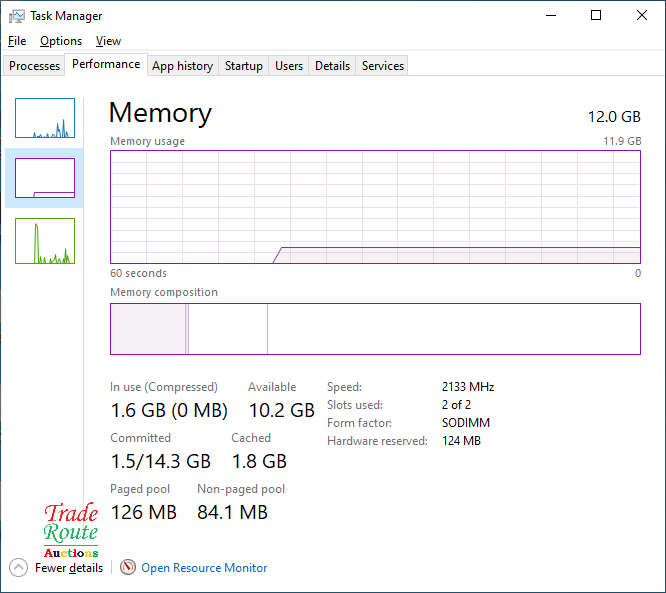Switch to the Processes tab
The height and width of the screenshot is (593, 666).
[35, 66]
